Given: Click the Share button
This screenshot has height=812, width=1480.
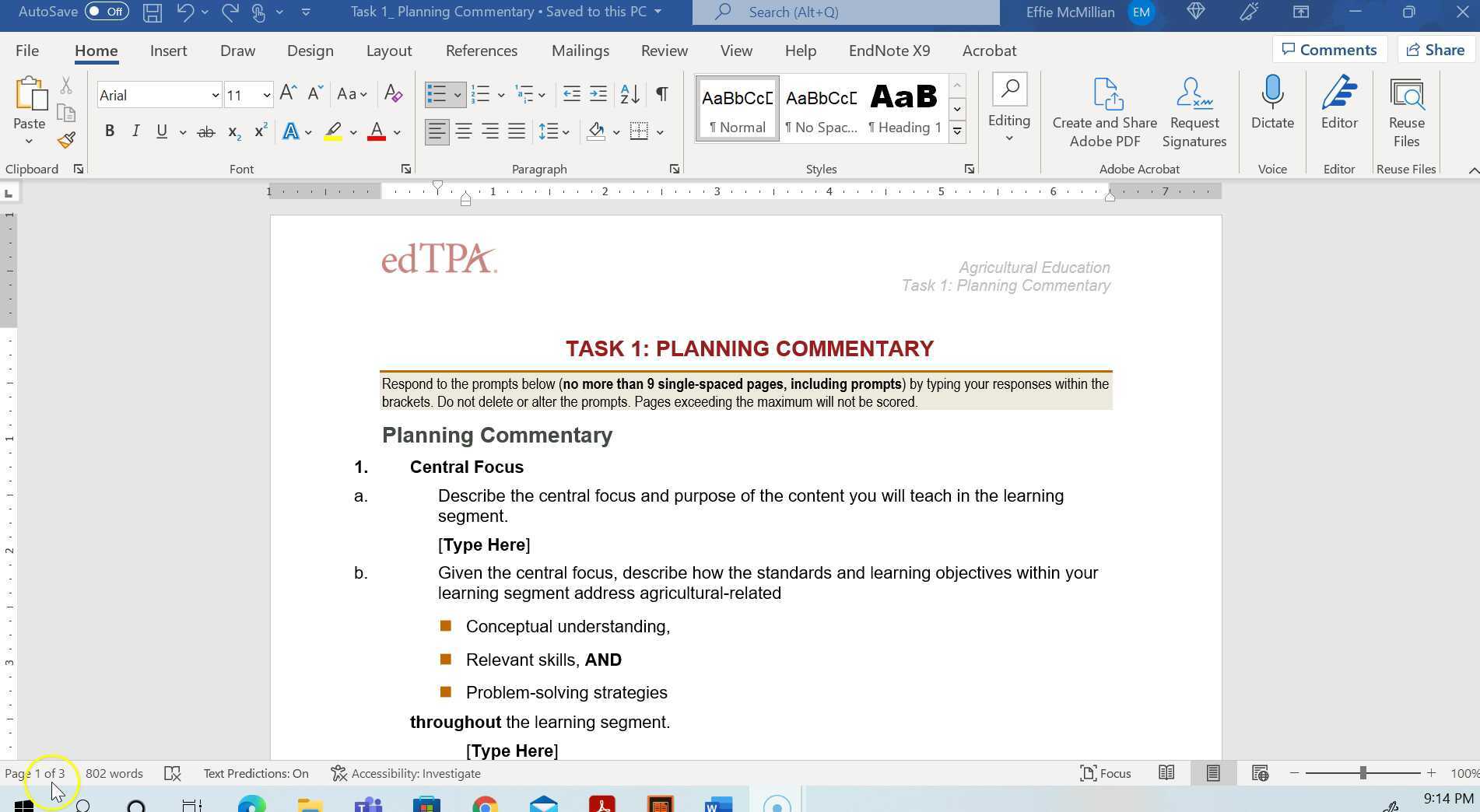Looking at the screenshot, I should point(1436,49).
